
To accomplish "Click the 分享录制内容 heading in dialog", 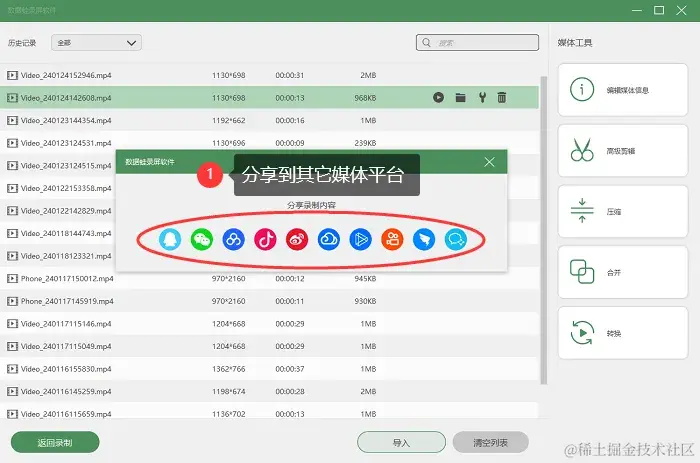I will [311, 205].
